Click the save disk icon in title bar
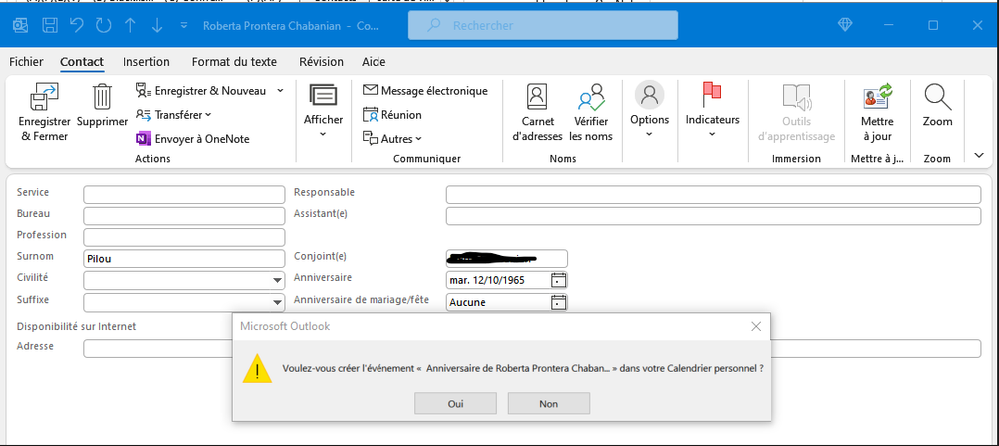The width and height of the screenshot is (999, 446). [x=50, y=25]
